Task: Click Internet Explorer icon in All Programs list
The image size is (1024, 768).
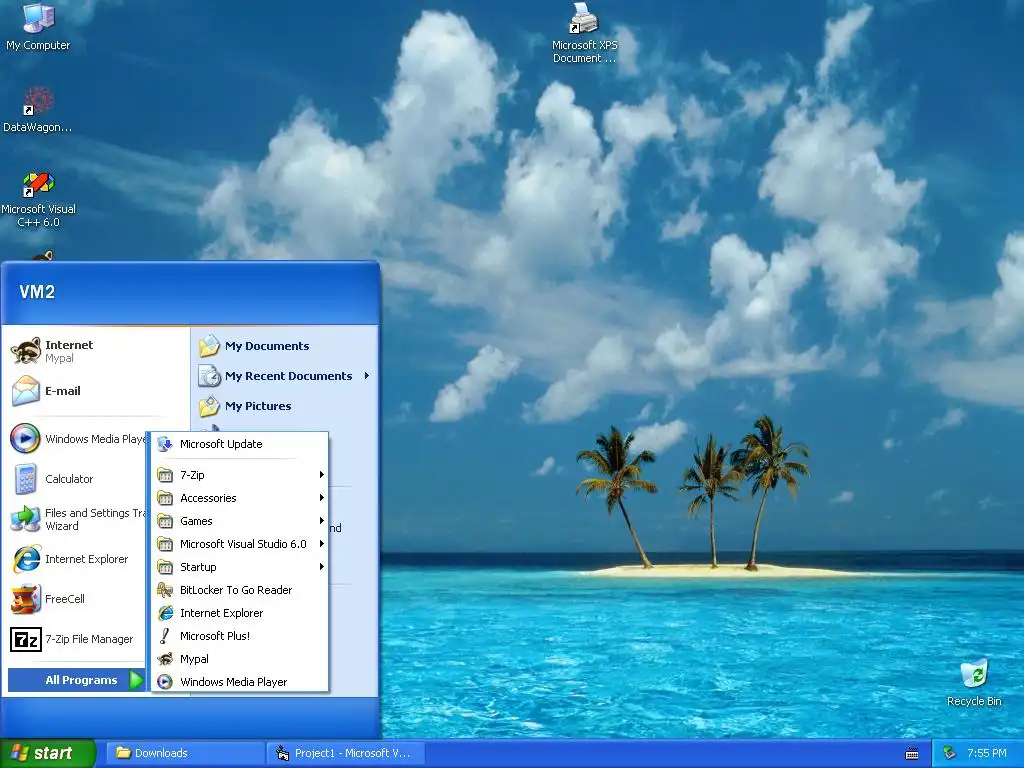Action: [x=165, y=613]
